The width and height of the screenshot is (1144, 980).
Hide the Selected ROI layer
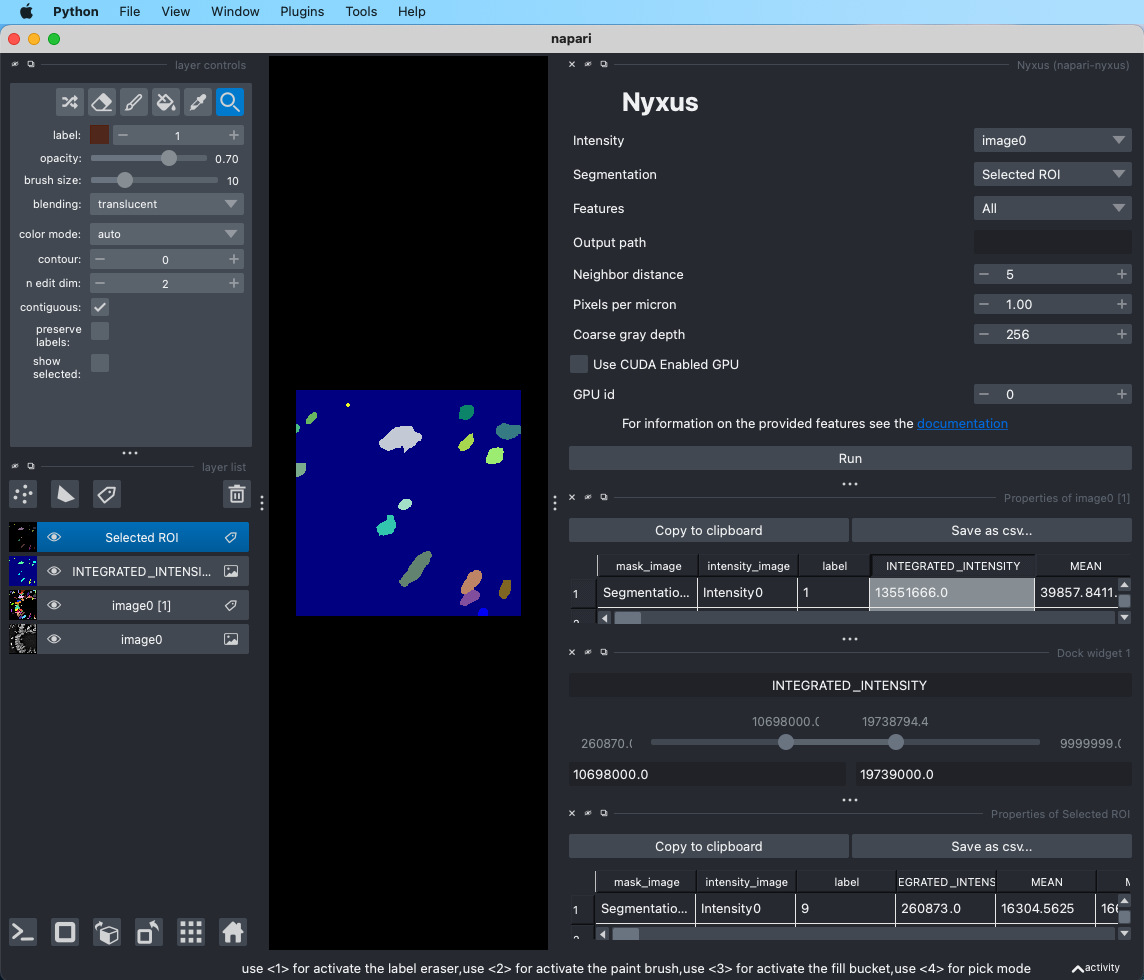click(x=54, y=538)
